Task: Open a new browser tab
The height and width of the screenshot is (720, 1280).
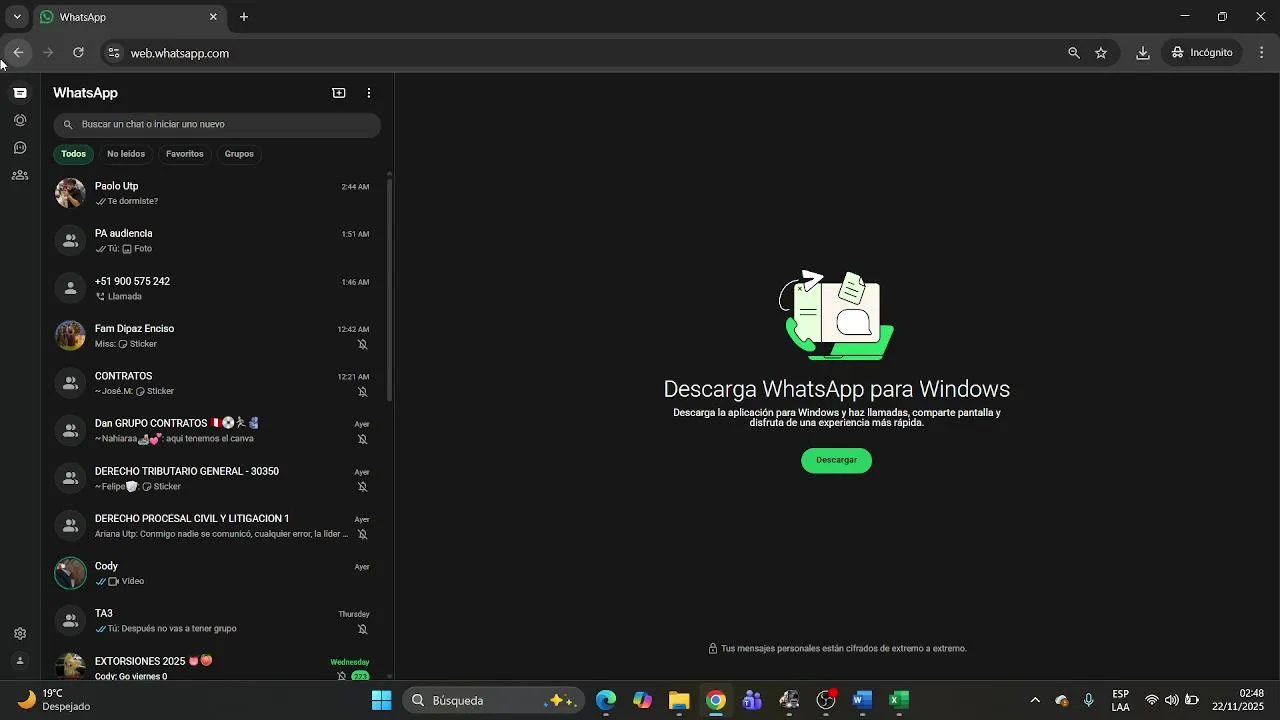Action: pyautogui.click(x=244, y=17)
